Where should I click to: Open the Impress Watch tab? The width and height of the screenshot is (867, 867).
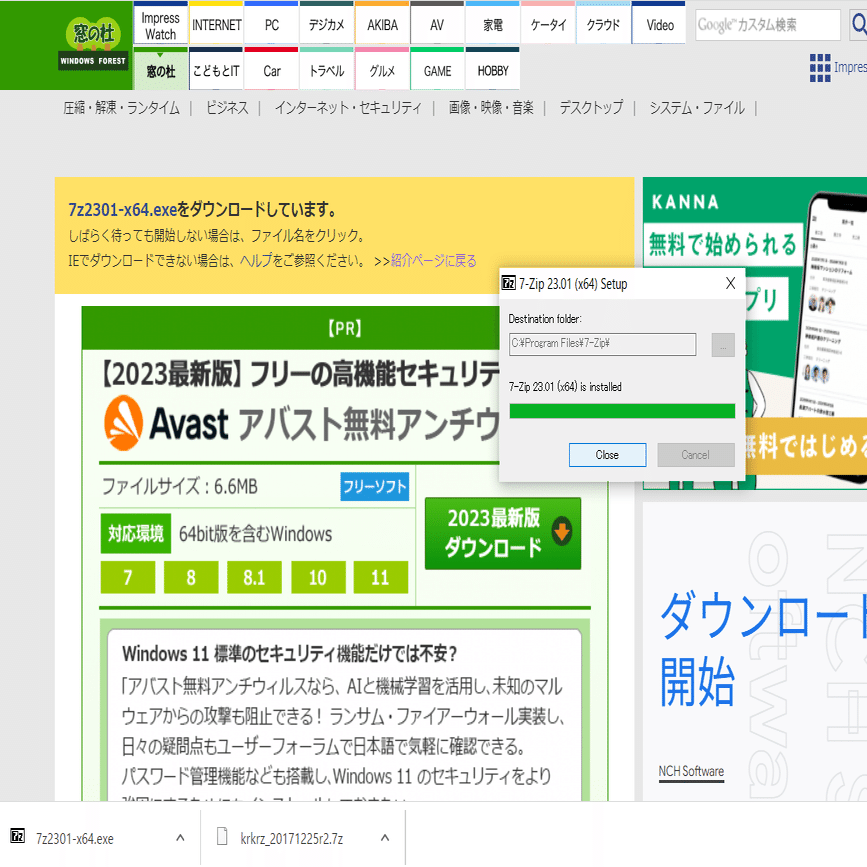tap(160, 24)
